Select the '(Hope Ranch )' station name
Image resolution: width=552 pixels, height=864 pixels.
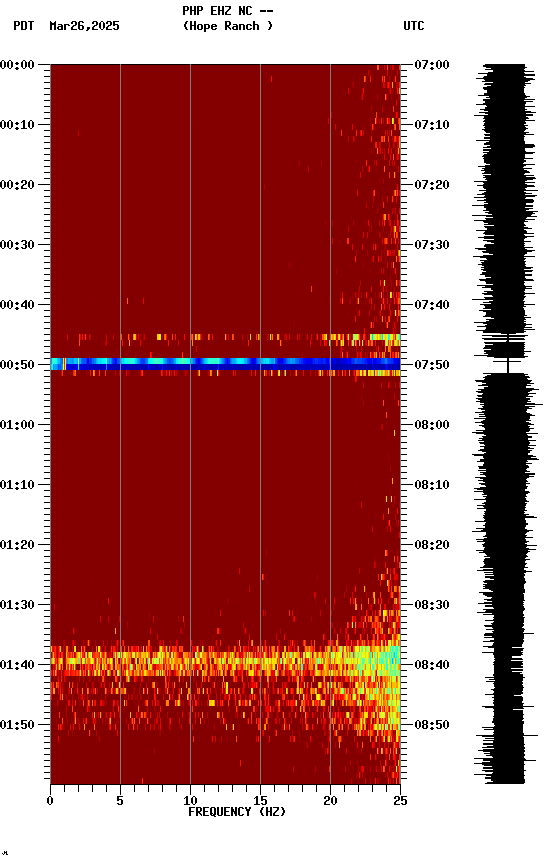tap(228, 26)
